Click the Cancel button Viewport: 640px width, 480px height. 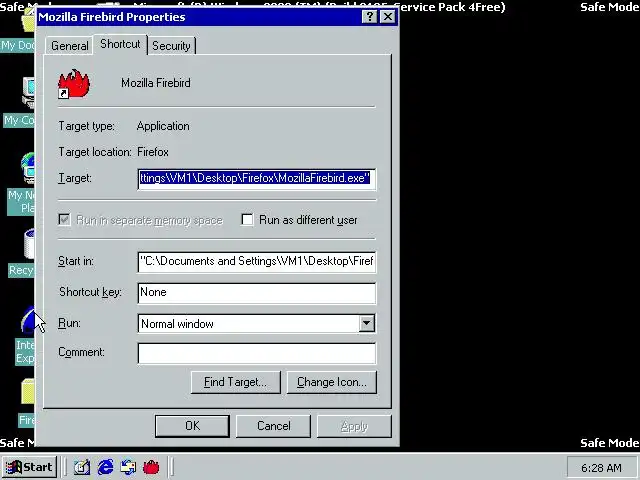tap(273, 426)
